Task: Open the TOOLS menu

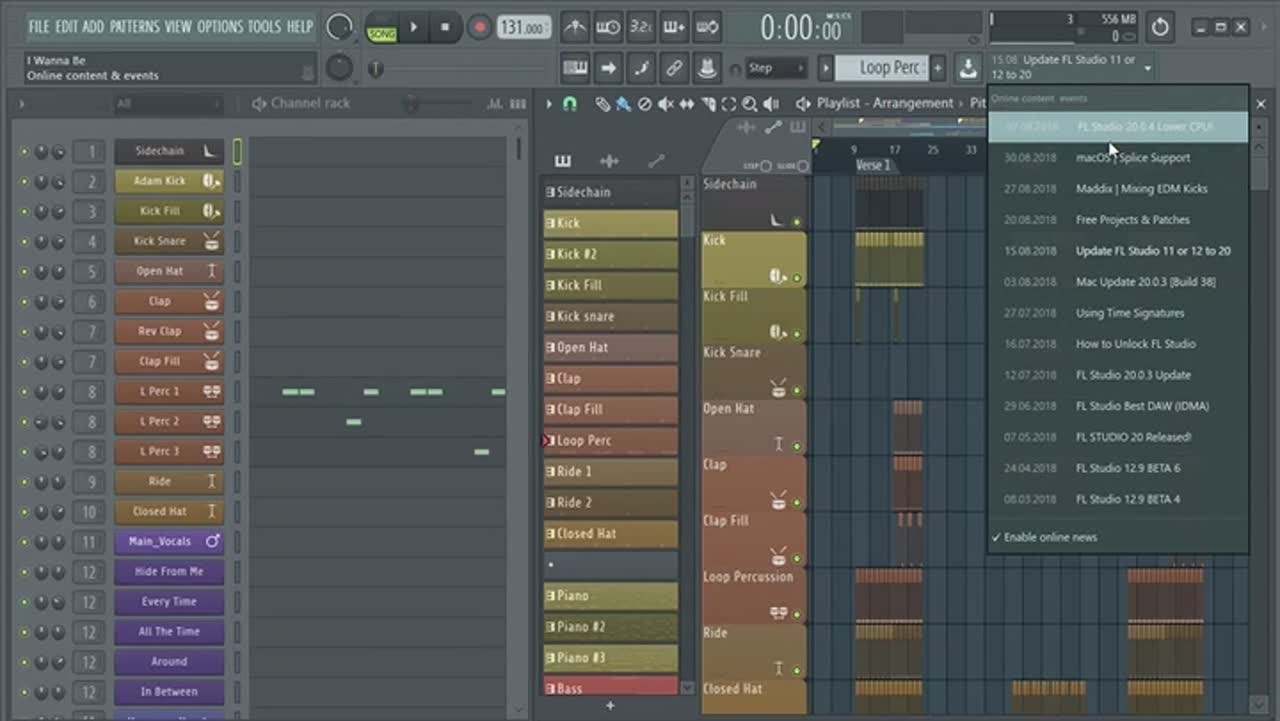Action: point(264,27)
